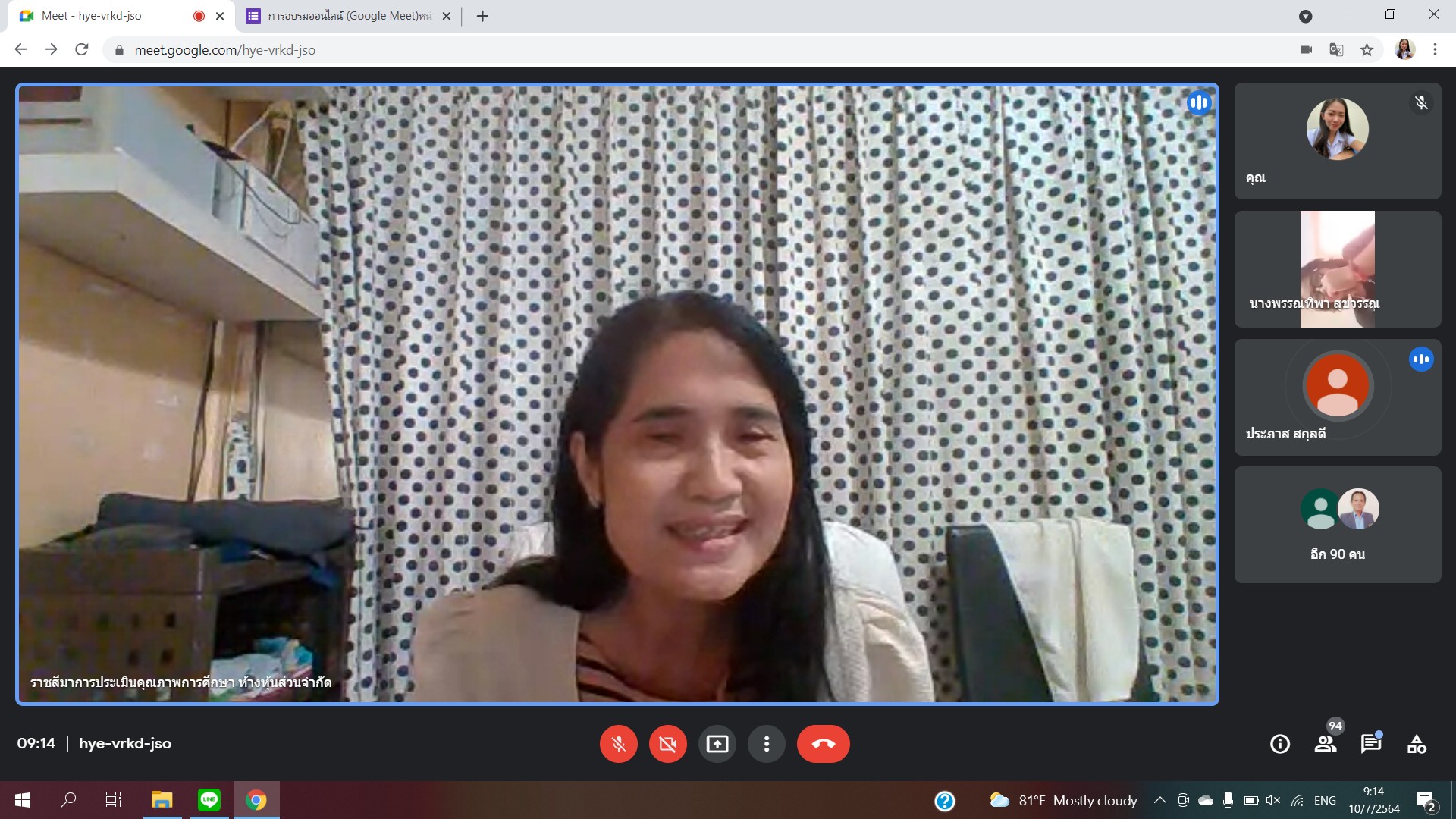
Task: Open meeting details info icon
Action: pyautogui.click(x=1279, y=744)
